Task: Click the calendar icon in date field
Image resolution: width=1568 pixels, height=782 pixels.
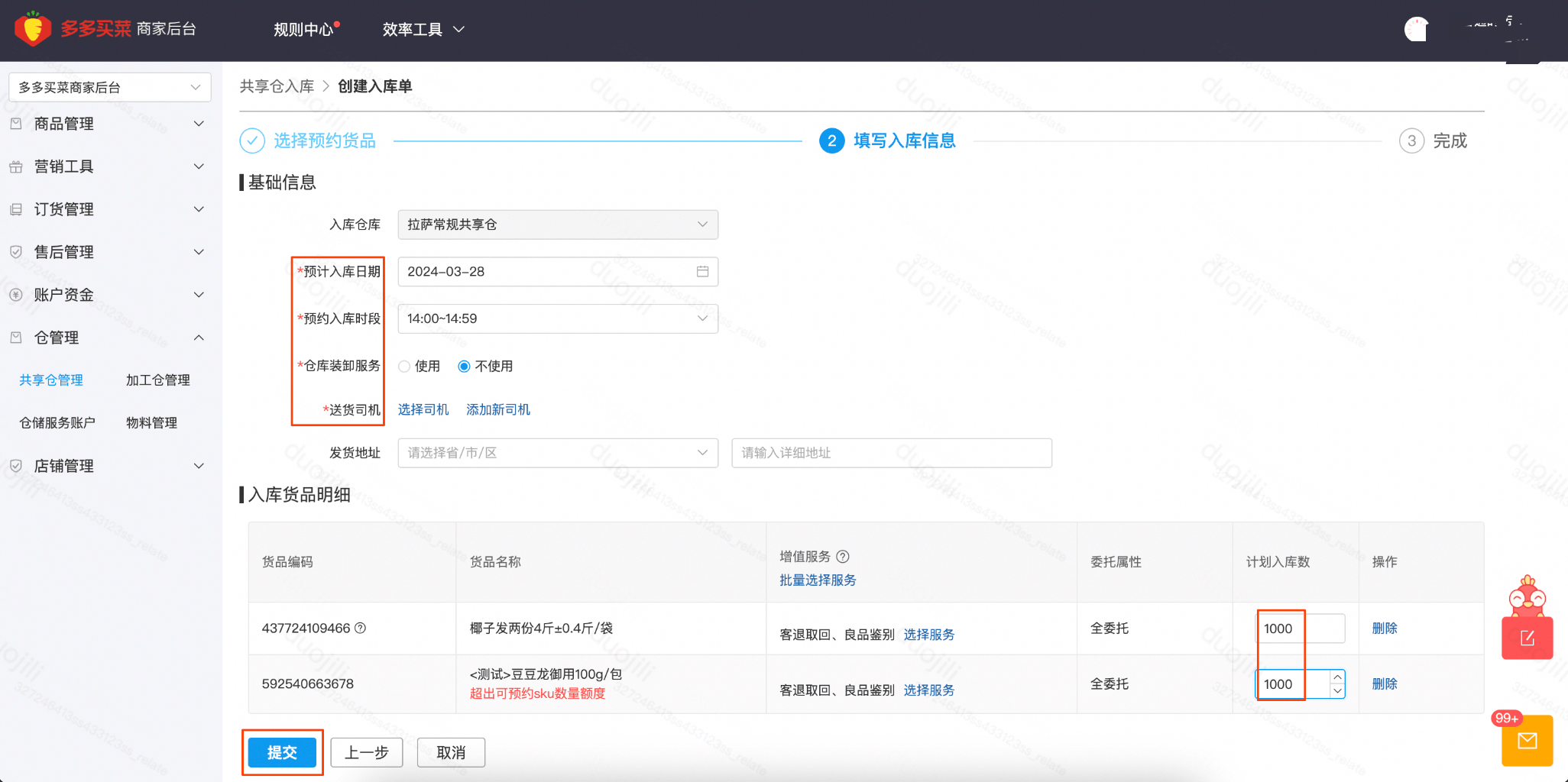Action: (702, 271)
